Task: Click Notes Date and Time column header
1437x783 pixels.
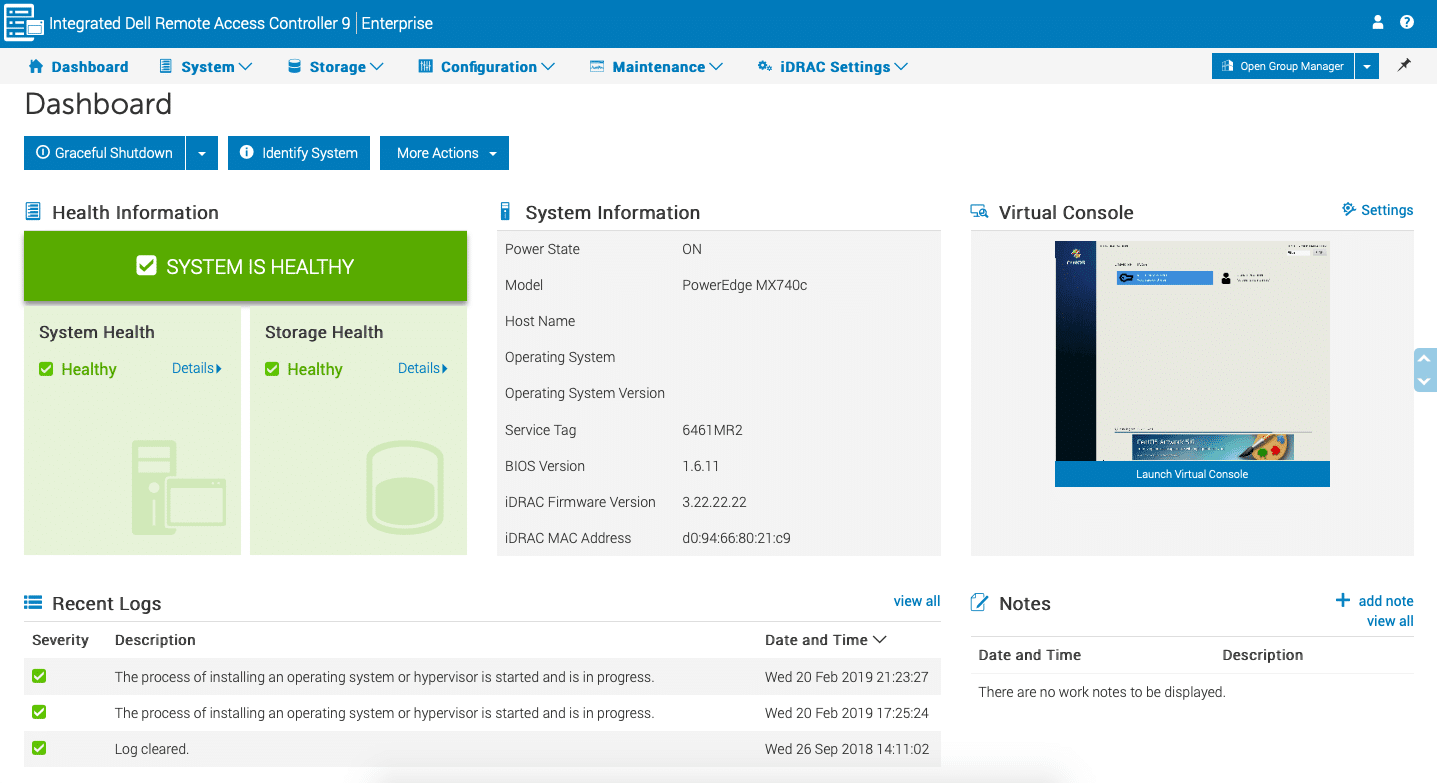Action: 1029,655
